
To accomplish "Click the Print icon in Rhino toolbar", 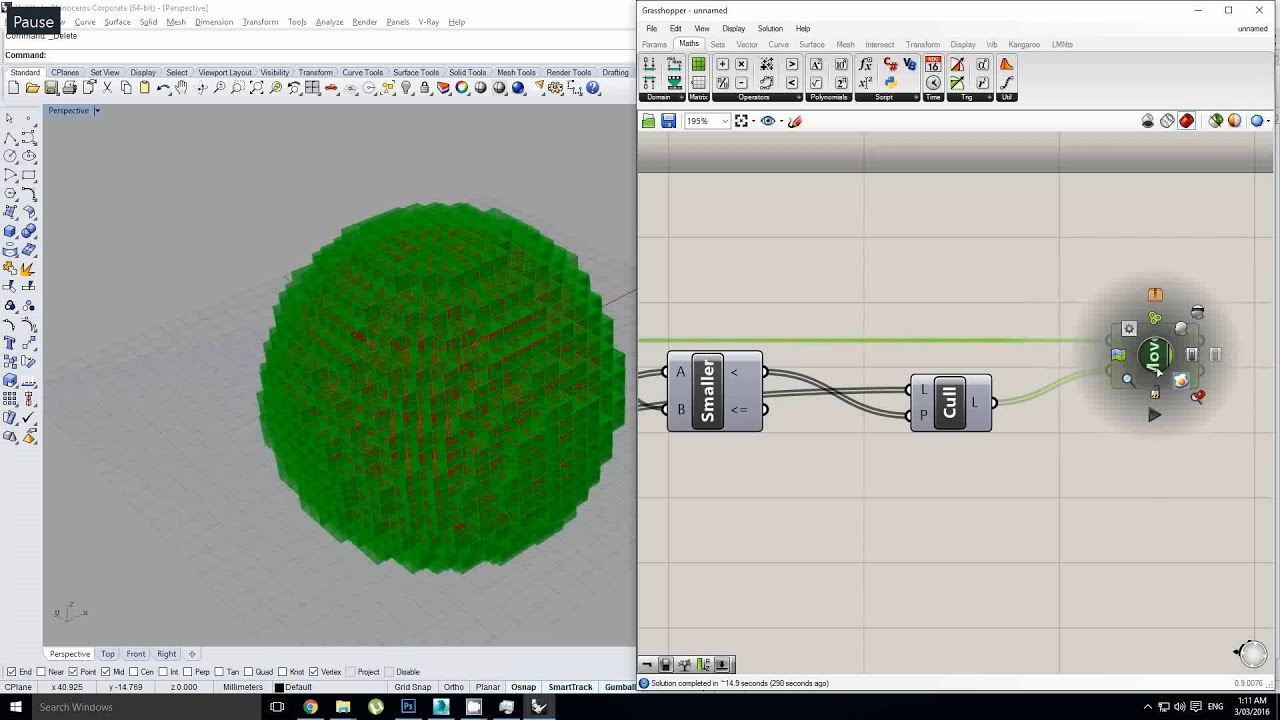I will [x=69, y=88].
